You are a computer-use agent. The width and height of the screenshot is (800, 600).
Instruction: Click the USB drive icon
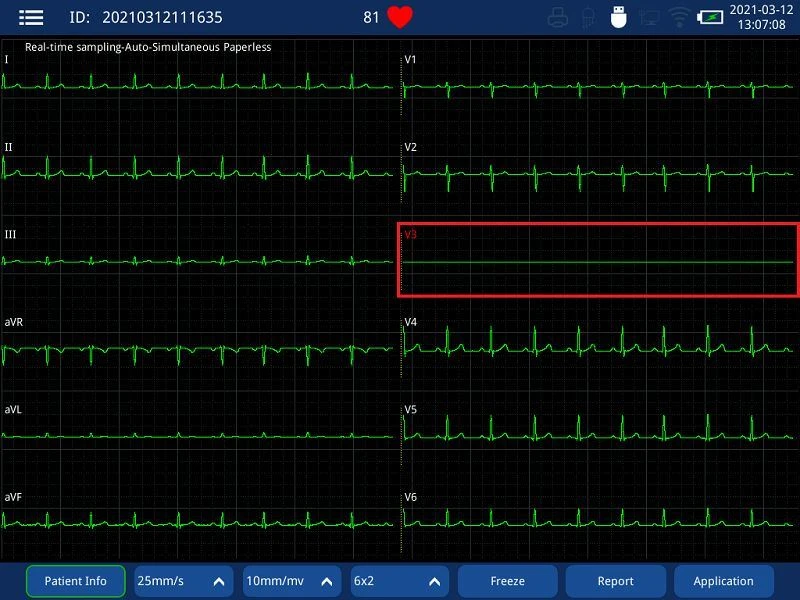coord(618,17)
